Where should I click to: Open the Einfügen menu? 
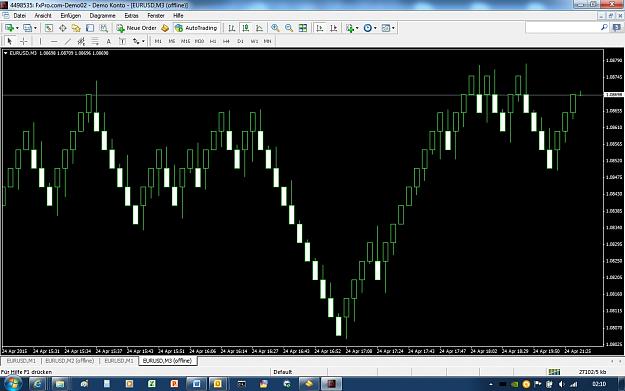pos(71,16)
